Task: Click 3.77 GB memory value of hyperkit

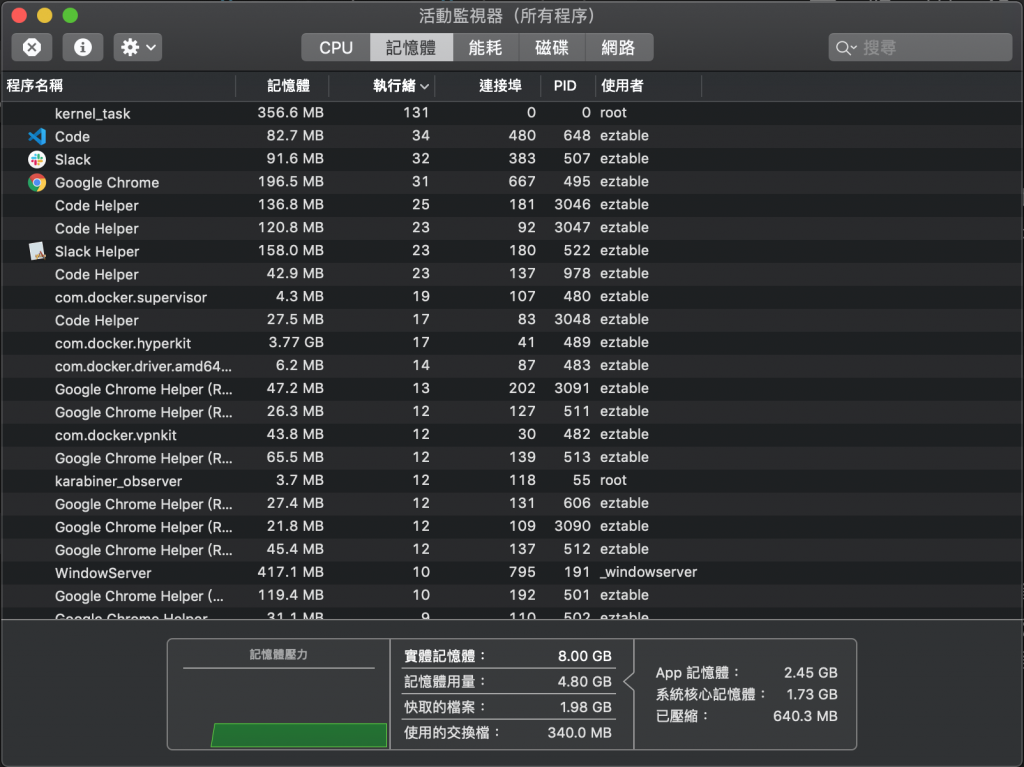Action: (296, 342)
